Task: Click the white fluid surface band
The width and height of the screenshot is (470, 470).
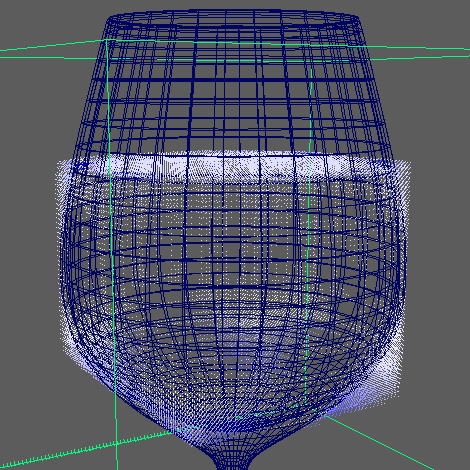Action: pyautogui.click(x=233, y=166)
